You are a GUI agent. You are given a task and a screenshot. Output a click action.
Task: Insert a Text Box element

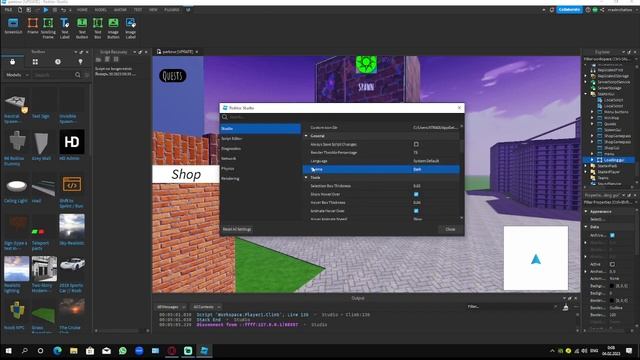[x=98, y=28]
